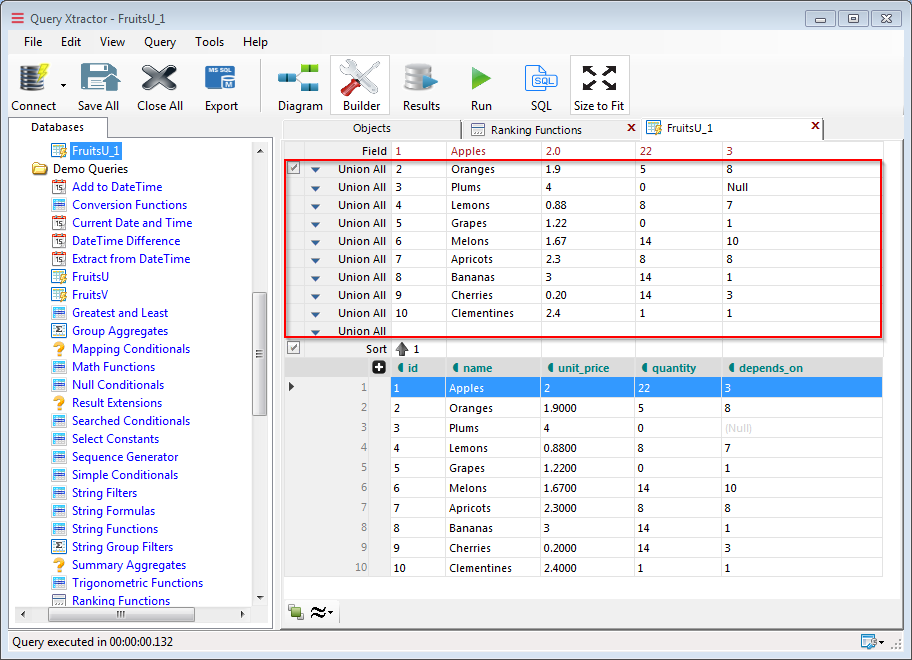
Task: Switch to the Ranking Functions tab
Action: tap(536, 129)
